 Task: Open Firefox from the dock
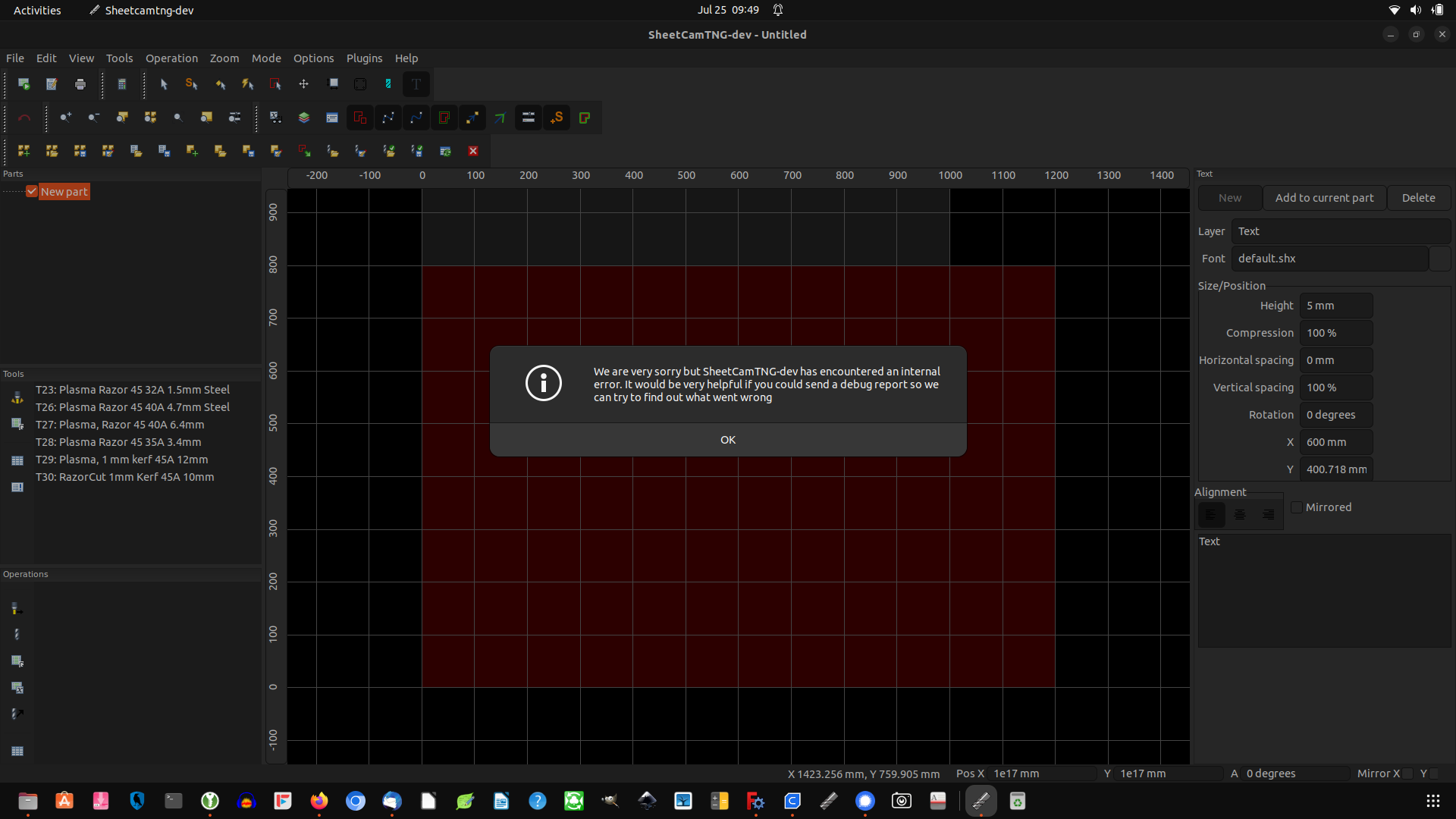point(319,801)
